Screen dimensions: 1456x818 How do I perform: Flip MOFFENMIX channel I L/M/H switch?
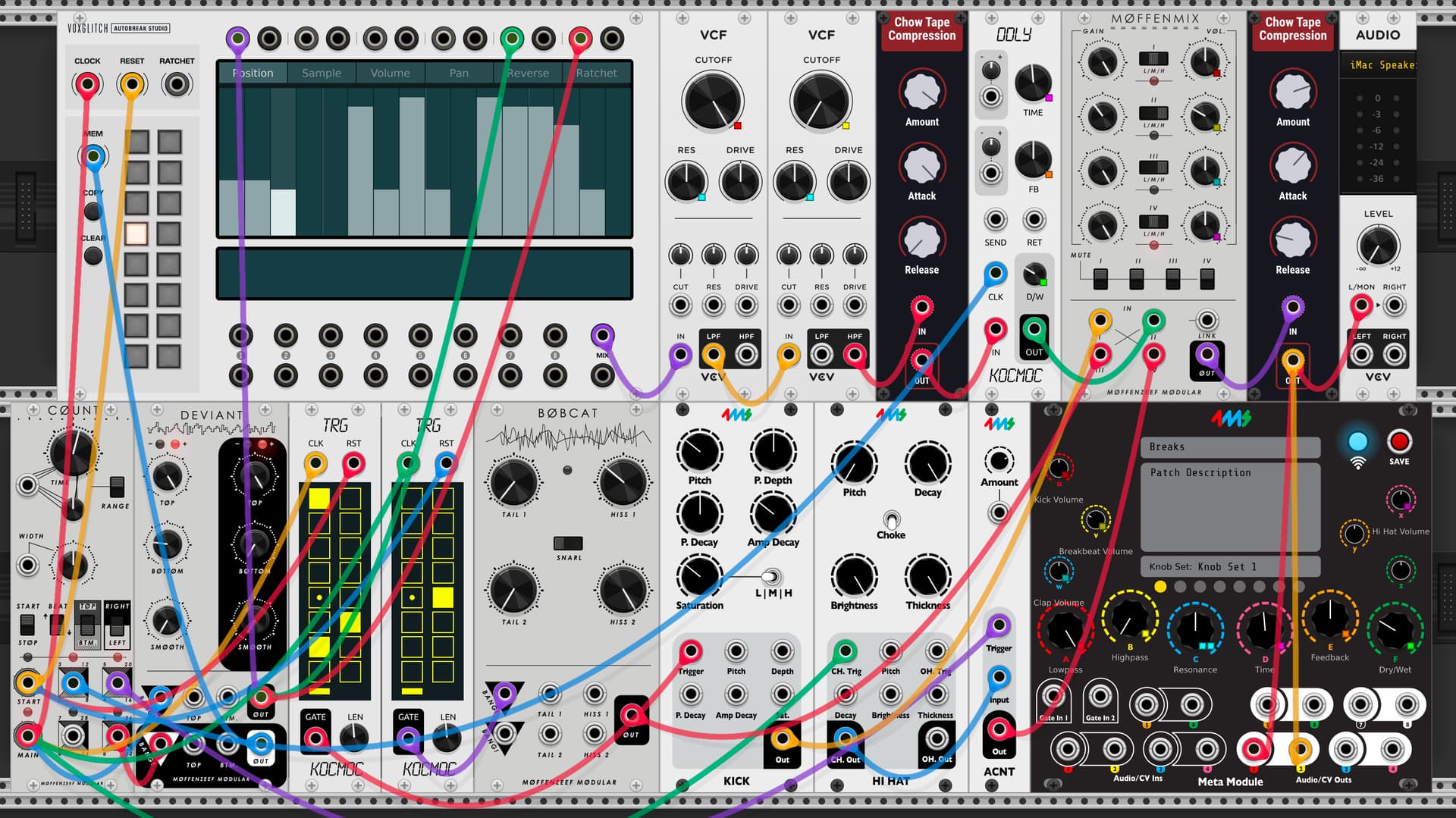pyautogui.click(x=1153, y=58)
